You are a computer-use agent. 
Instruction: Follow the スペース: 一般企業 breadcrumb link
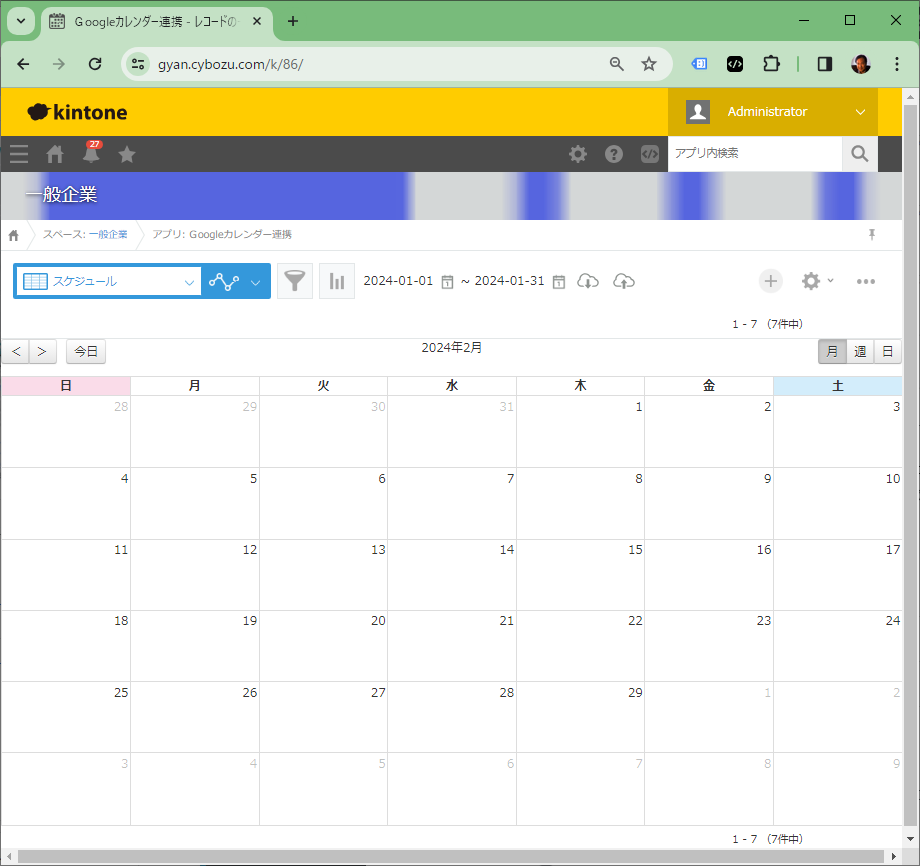point(85,235)
